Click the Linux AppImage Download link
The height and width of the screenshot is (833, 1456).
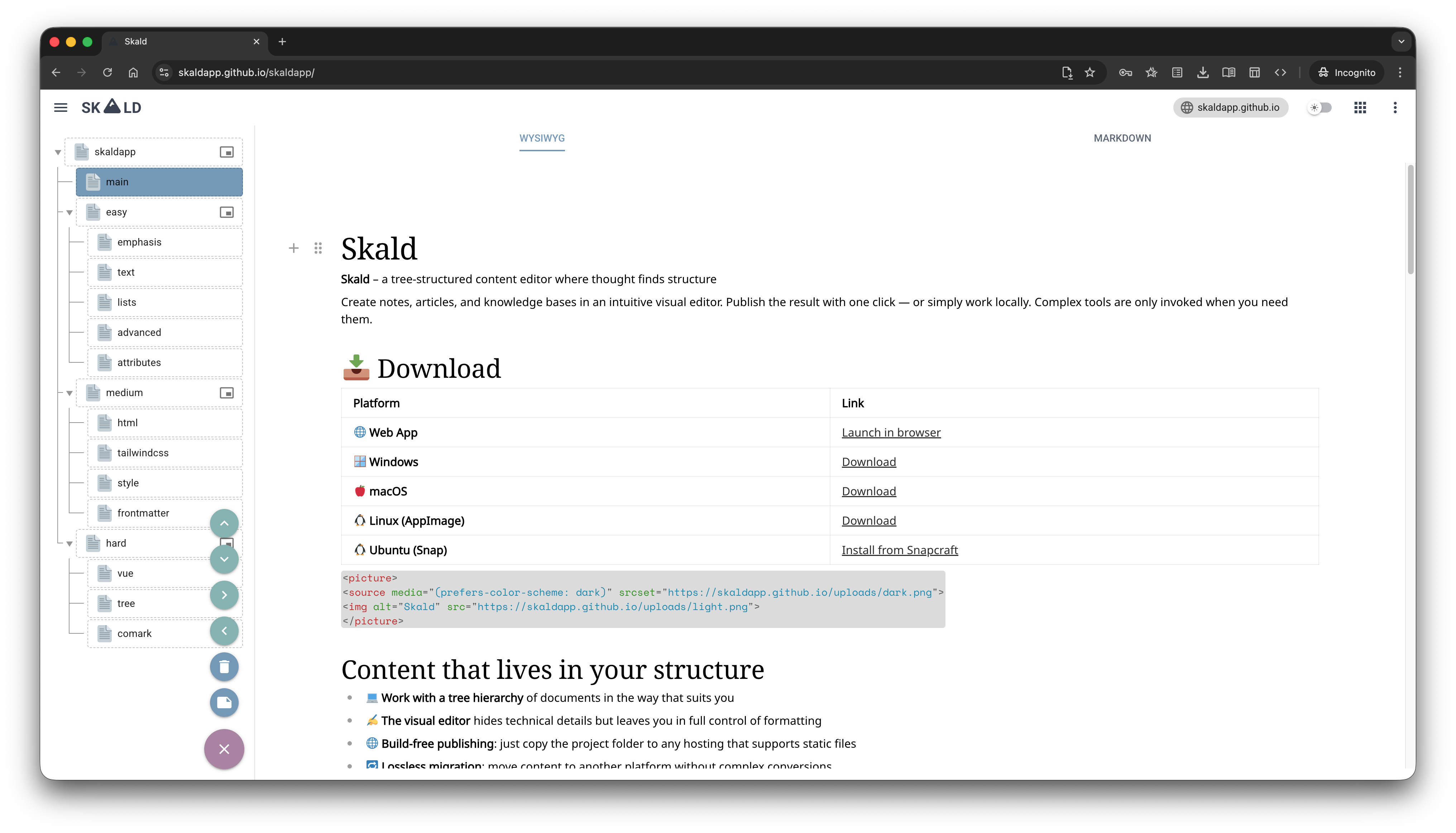[x=869, y=520]
